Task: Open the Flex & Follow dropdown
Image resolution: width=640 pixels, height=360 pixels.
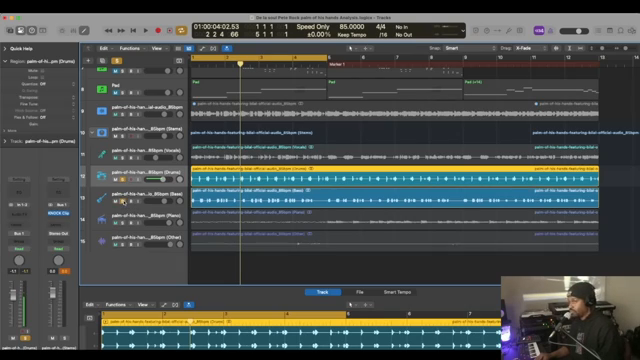Action: click(57, 117)
